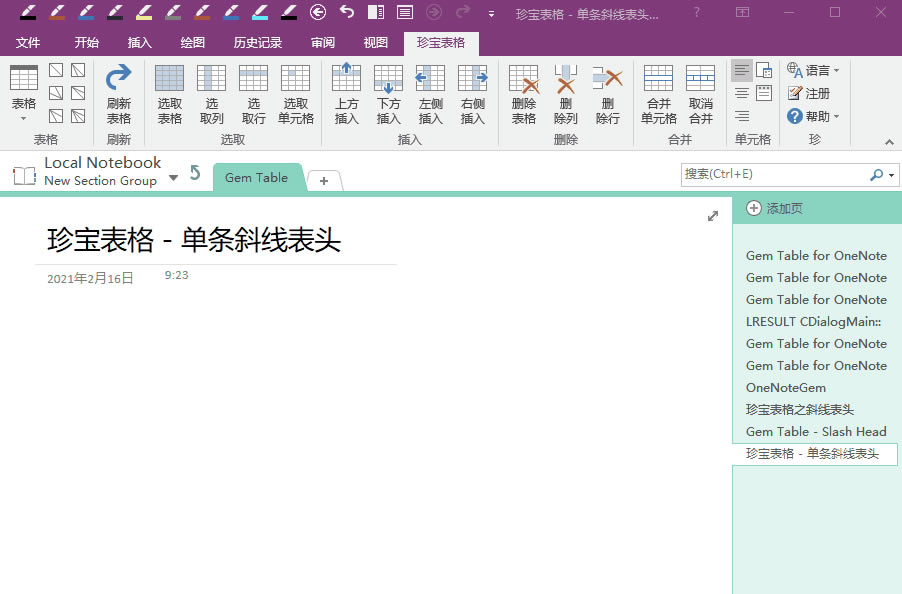Select the Gem Table section tab
This screenshot has height=594, width=902.
256,177
